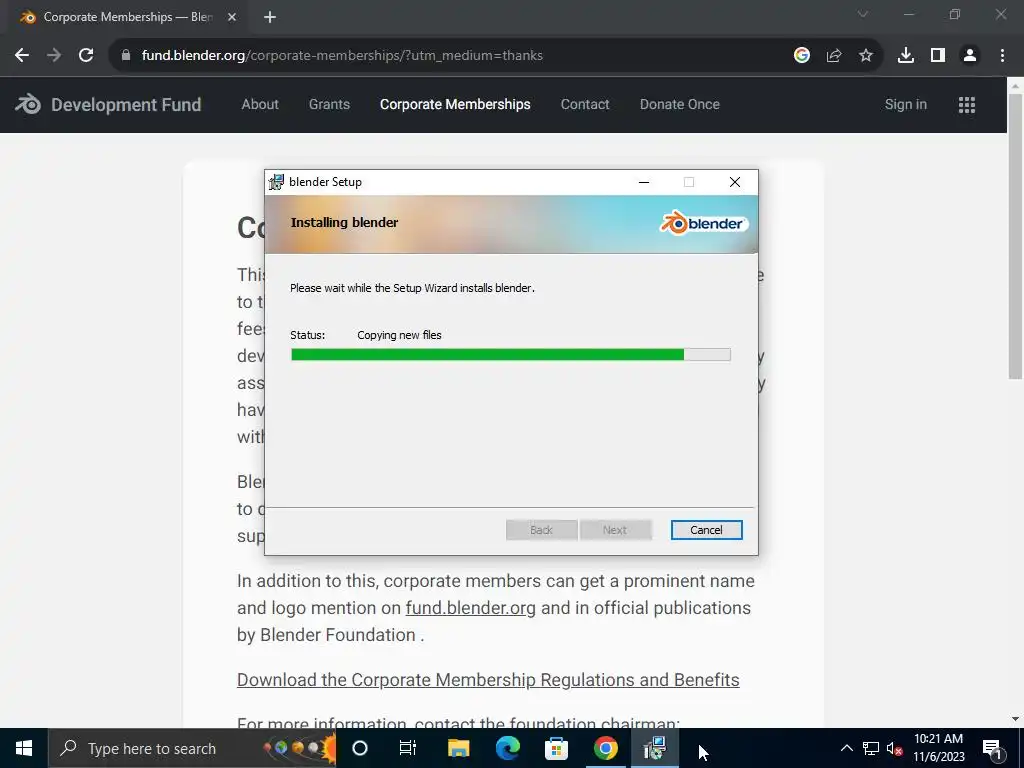Open Microsoft Store from the taskbar
Viewport: 1024px width, 768px height.
point(556,748)
